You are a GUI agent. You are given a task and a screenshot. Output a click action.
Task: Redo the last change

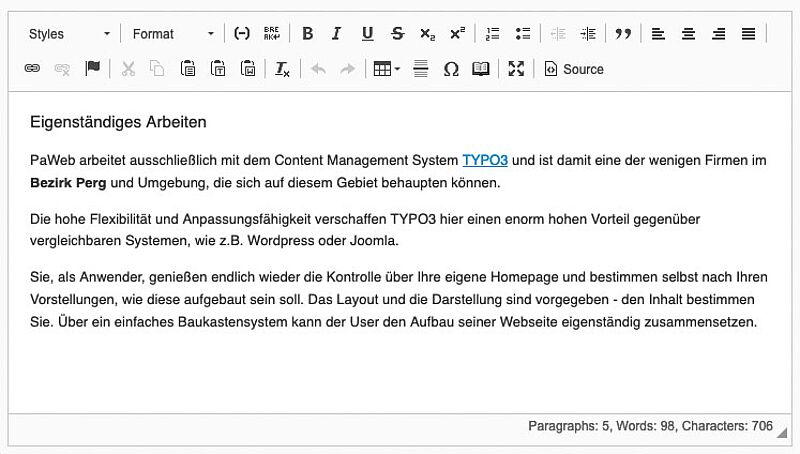point(347,68)
